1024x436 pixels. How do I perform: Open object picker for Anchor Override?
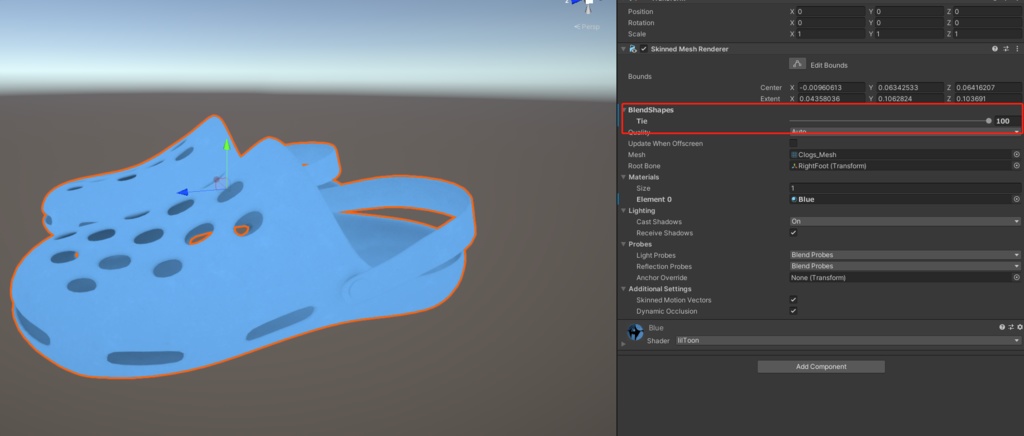[1016, 277]
